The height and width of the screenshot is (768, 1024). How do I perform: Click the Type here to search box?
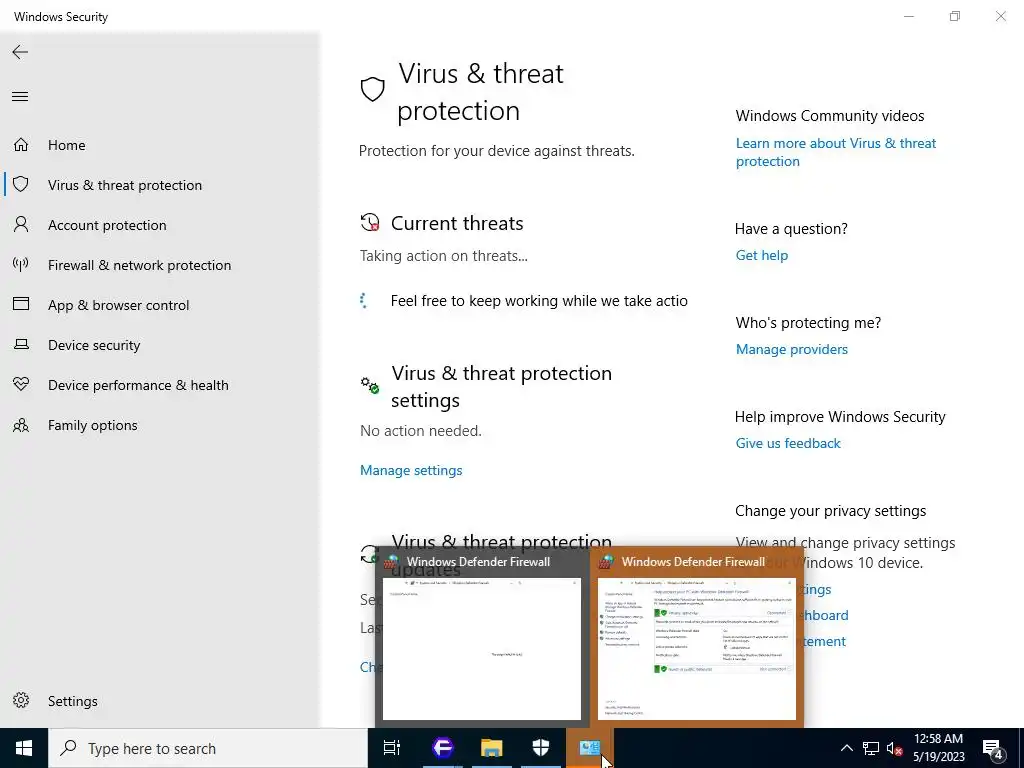(208, 748)
